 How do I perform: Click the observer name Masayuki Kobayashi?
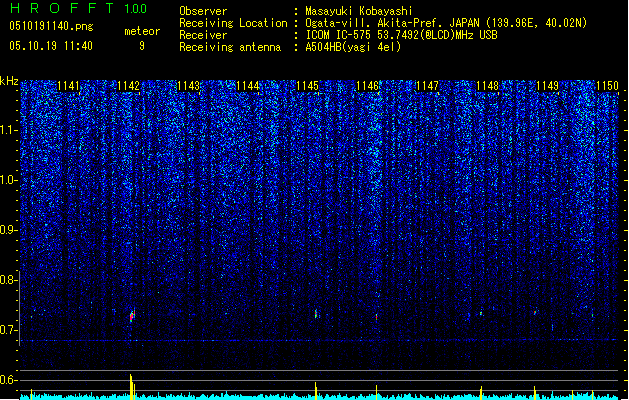359,11
